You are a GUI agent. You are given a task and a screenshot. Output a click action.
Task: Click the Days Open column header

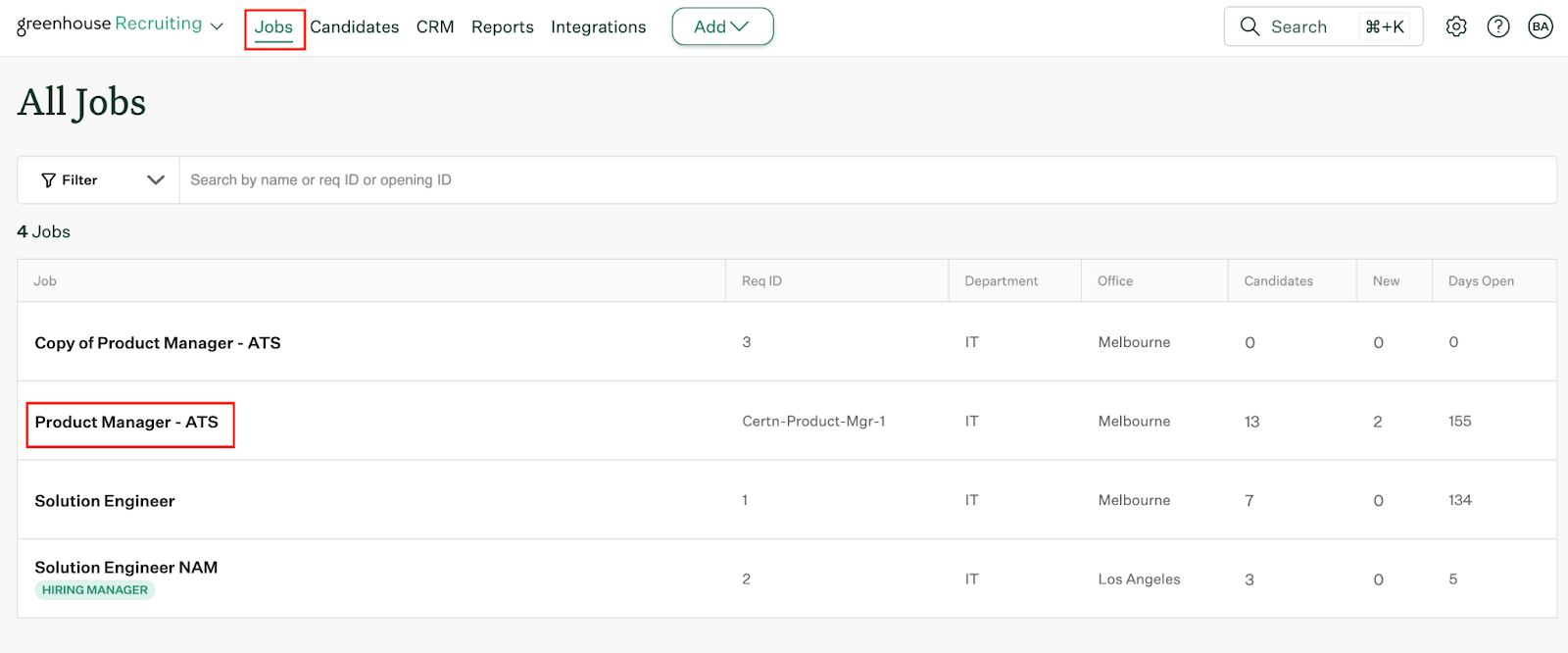click(1481, 281)
